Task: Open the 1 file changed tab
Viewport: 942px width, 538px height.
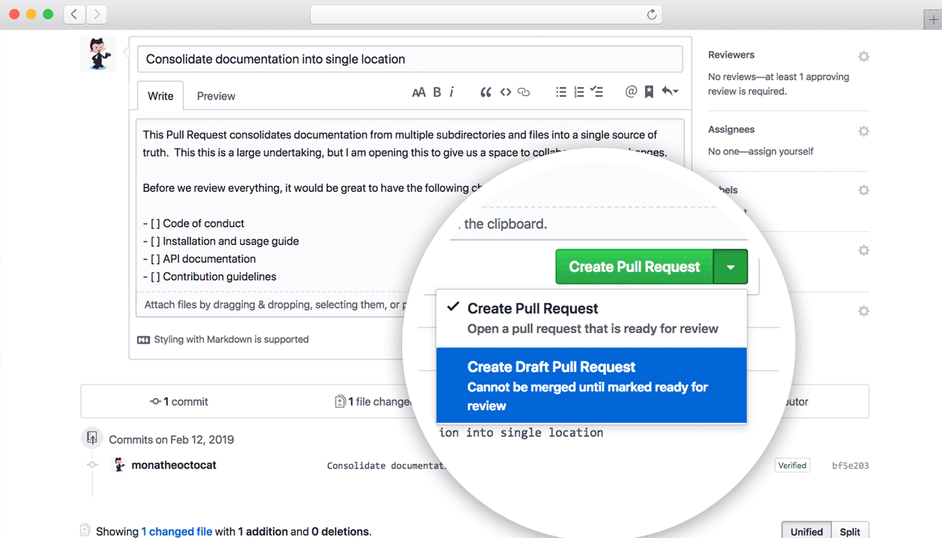Action: 372,401
